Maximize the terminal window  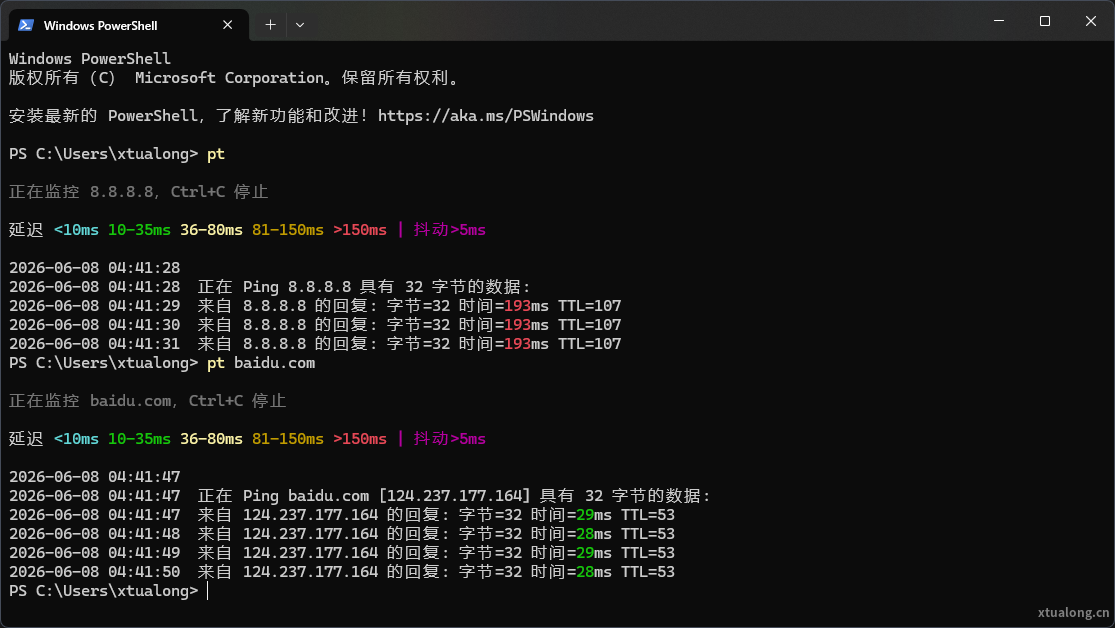point(1045,21)
